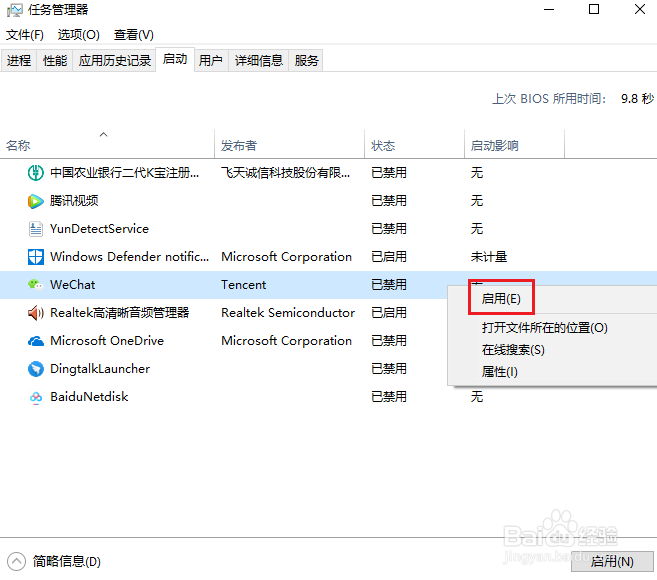Choose 启用(E) in the context menu
This screenshot has width=657, height=580.
(501, 299)
